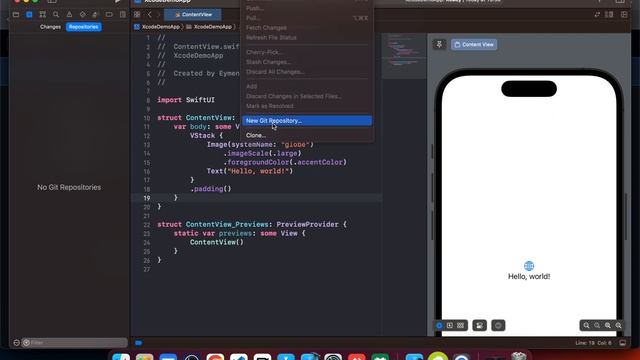Click 'Hello, world!' text in preview
The width and height of the screenshot is (640, 360).
(x=529, y=276)
